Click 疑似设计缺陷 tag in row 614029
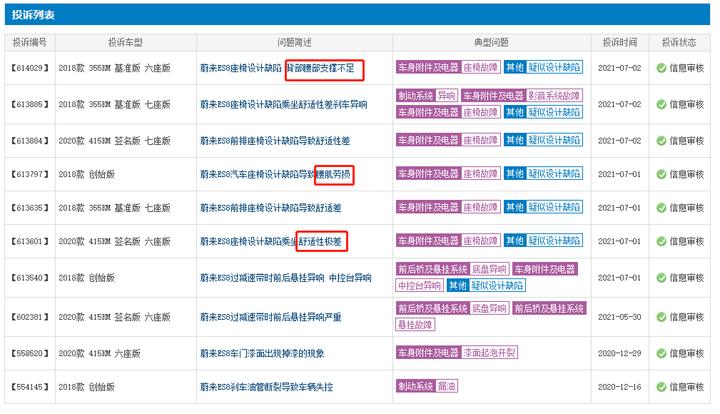Viewport: 720px width, 414px height. tap(554, 67)
